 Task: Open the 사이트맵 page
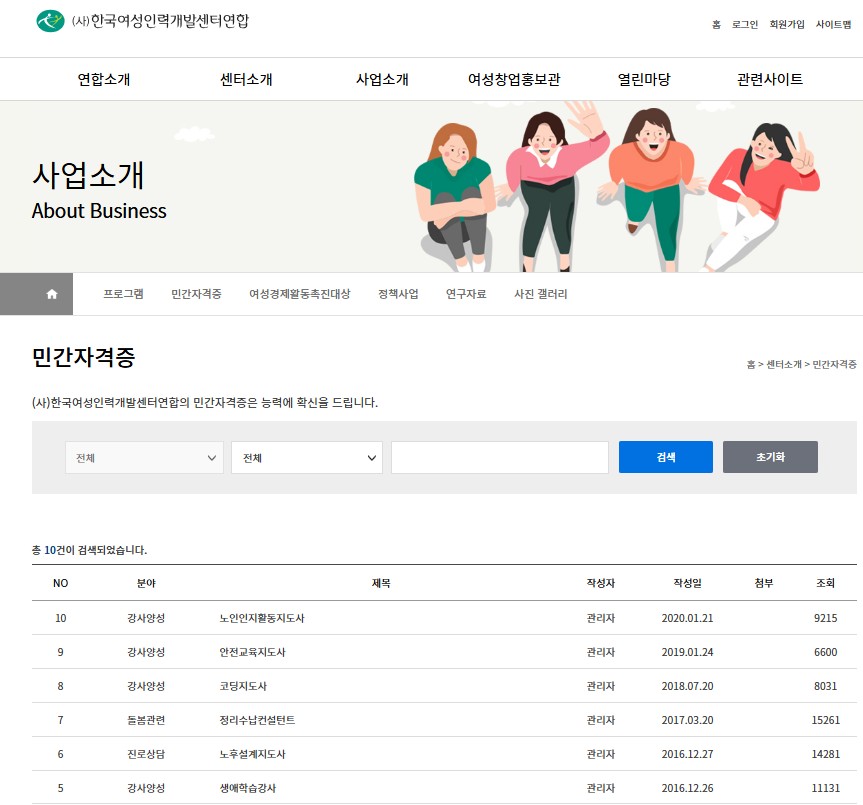[834, 23]
